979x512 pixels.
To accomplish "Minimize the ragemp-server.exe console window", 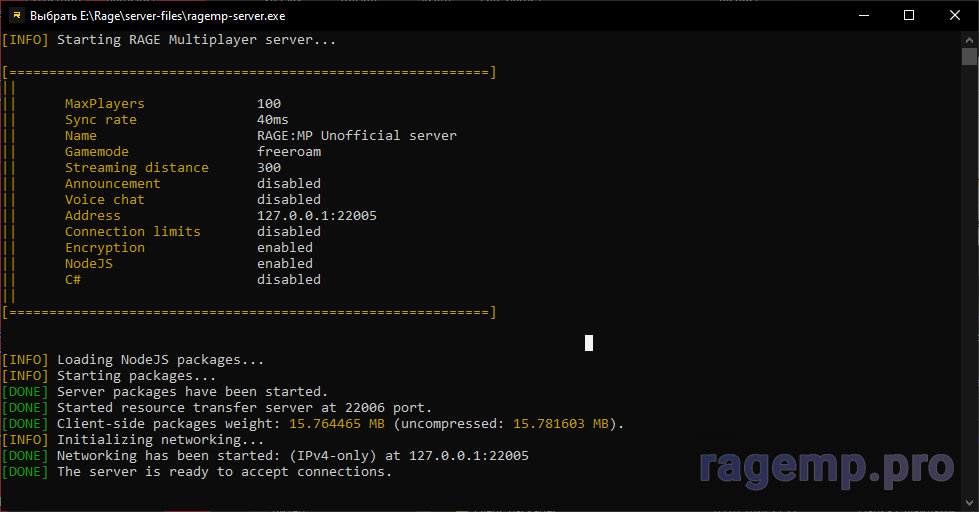I will 862,16.
